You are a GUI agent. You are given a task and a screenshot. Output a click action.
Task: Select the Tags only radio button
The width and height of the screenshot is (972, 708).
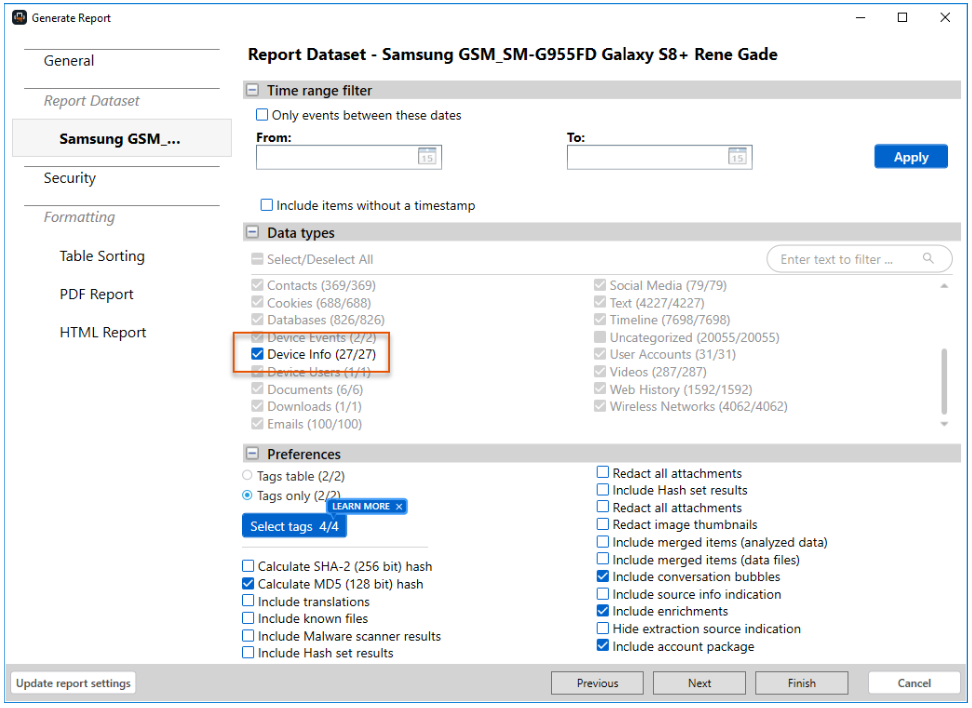[247, 495]
